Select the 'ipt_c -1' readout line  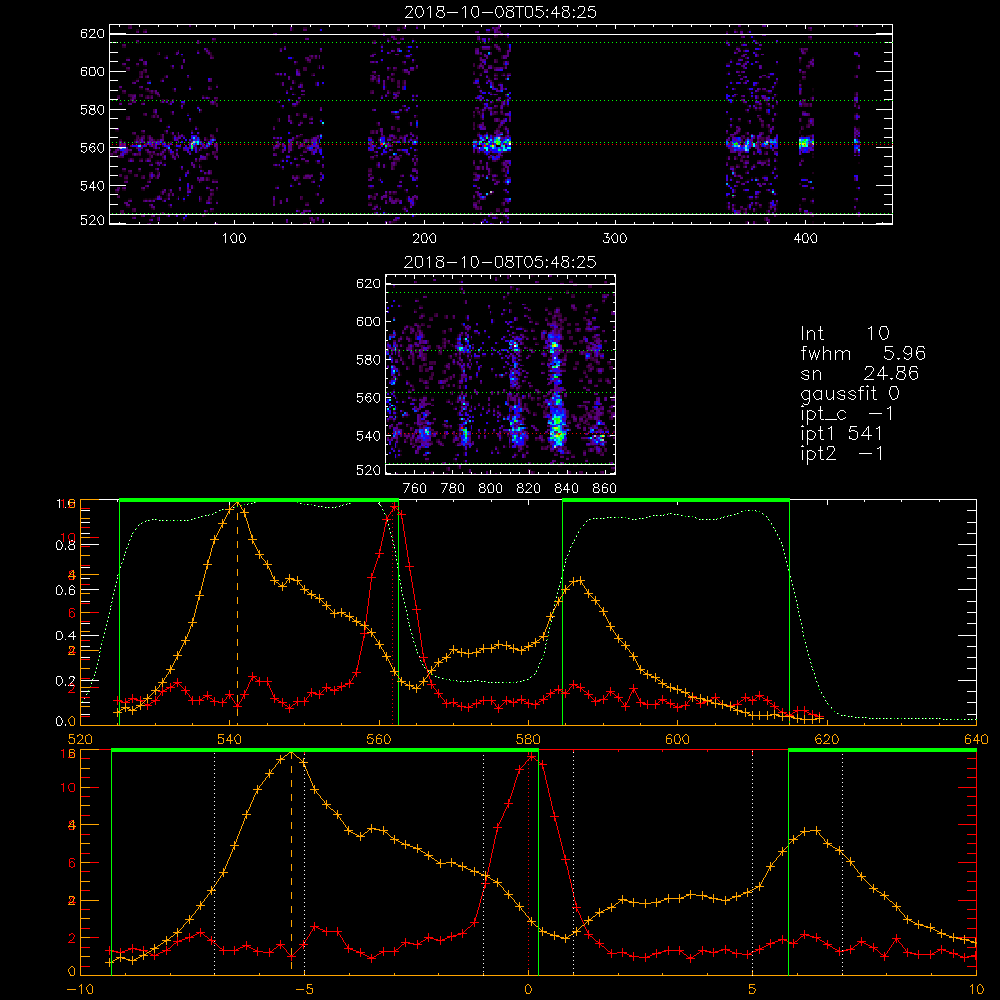point(846,414)
